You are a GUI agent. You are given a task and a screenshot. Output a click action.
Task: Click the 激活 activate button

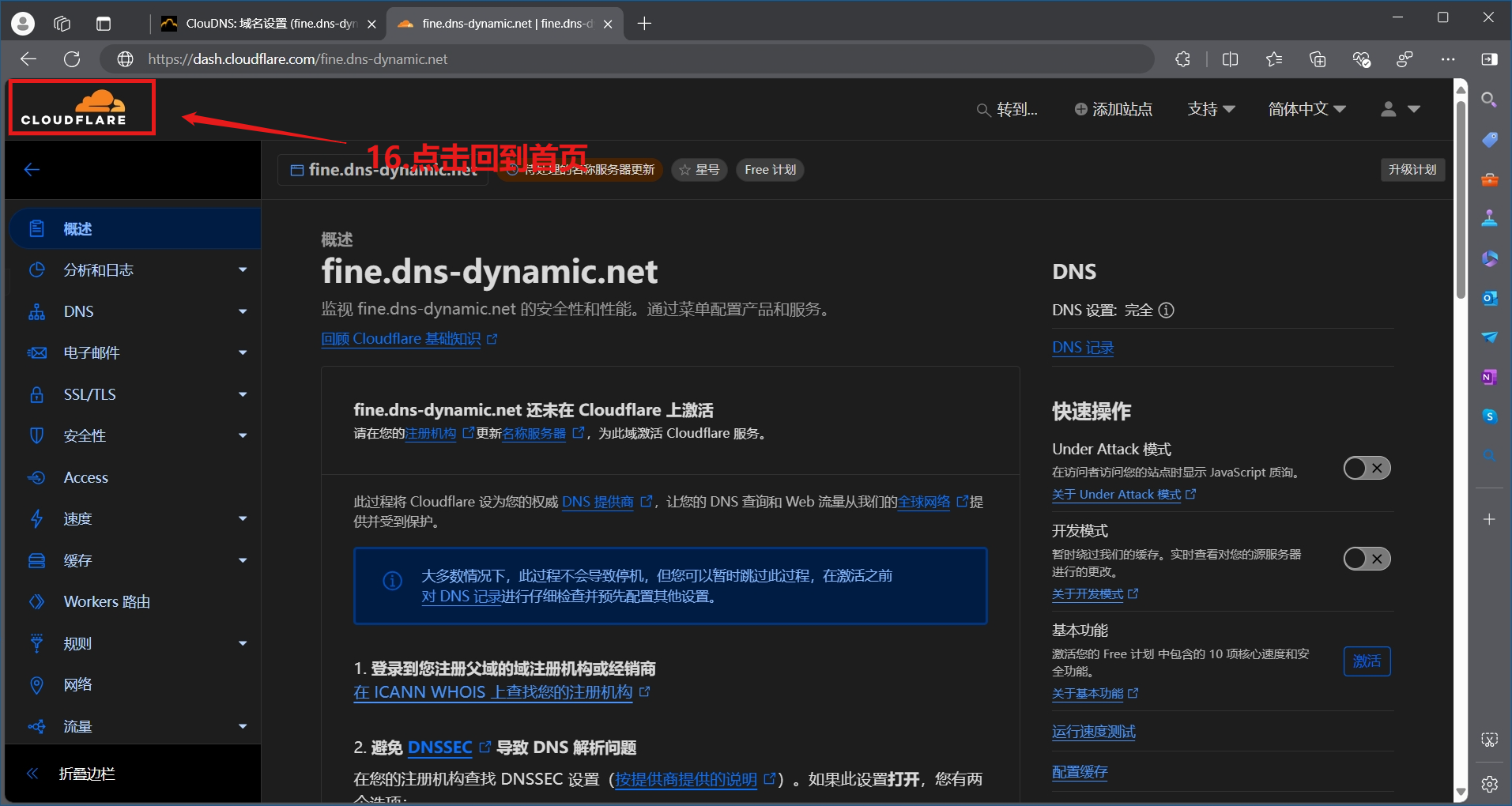pos(1367,661)
